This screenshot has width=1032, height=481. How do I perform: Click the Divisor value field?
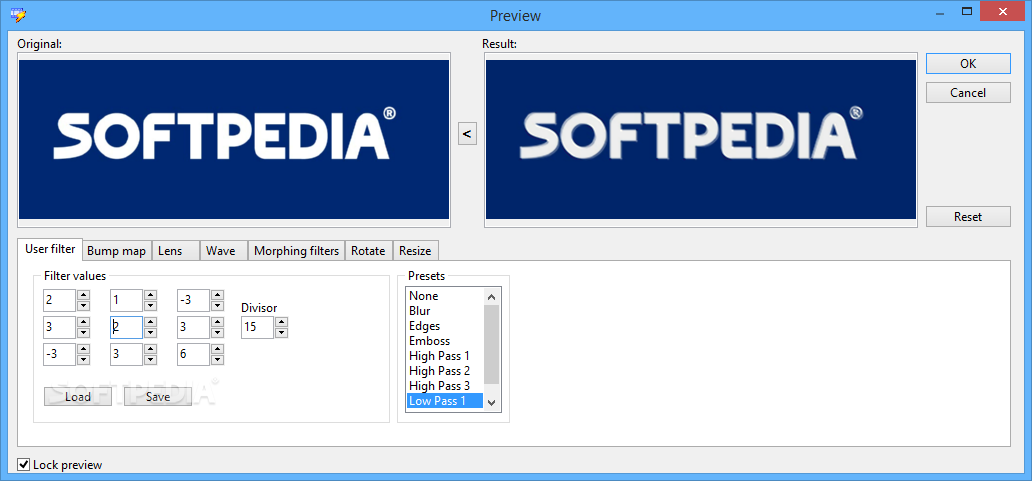[257, 327]
